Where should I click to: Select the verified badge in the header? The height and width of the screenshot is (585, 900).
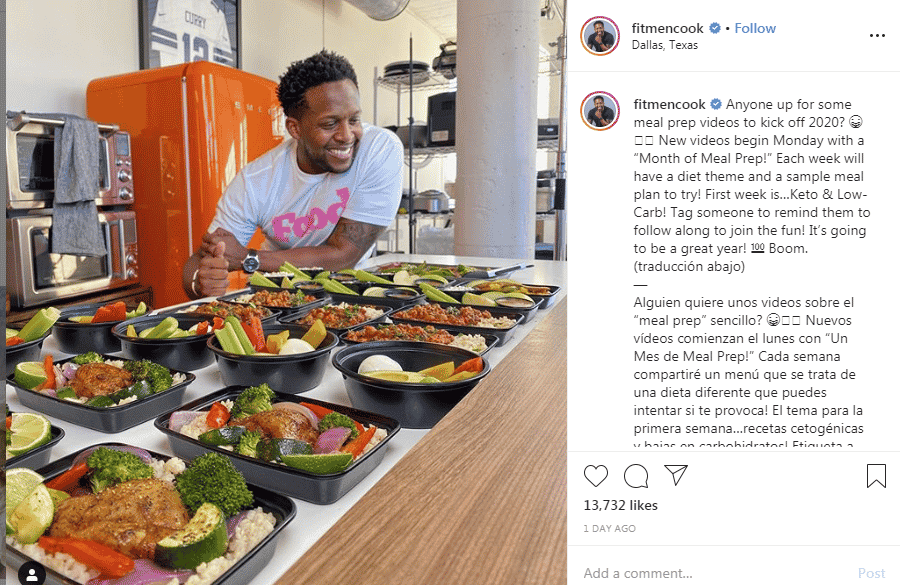coord(715,28)
